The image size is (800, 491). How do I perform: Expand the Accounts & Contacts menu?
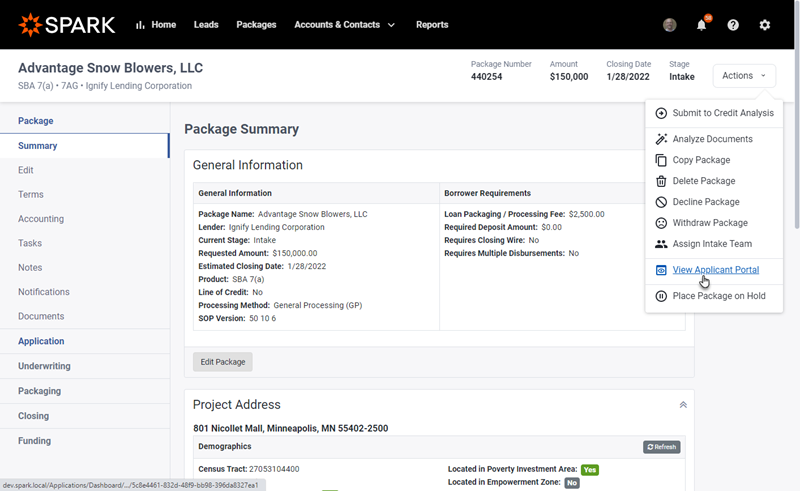[344, 24]
